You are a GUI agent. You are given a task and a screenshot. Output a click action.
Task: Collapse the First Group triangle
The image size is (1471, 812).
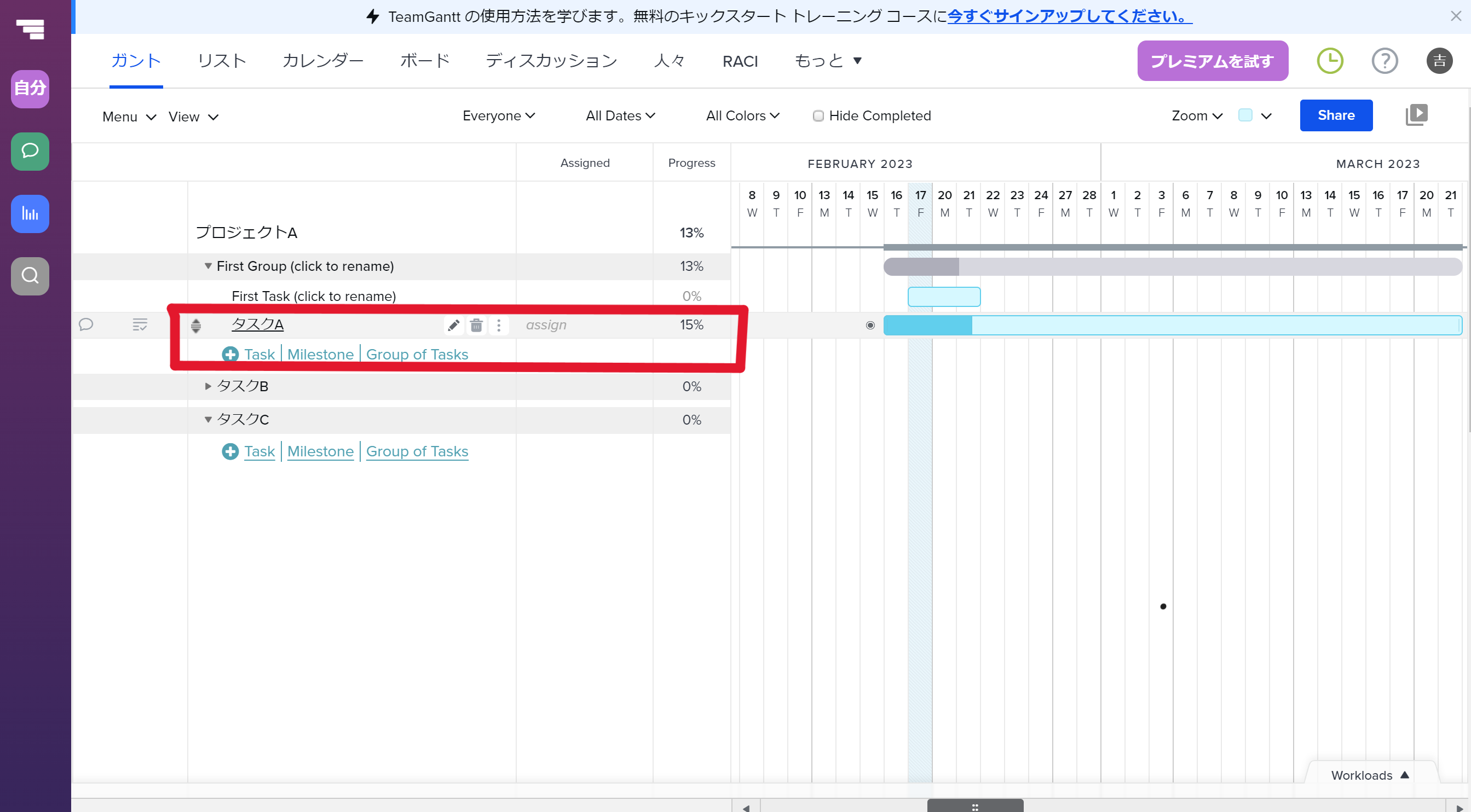click(x=208, y=266)
